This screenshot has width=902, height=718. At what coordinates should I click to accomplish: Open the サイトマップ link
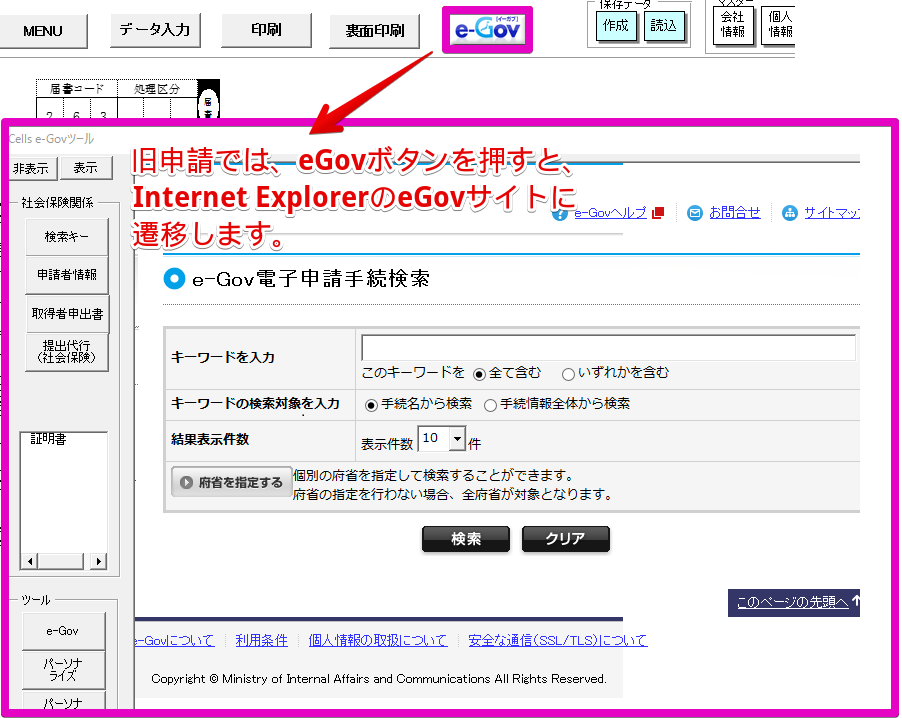[832, 213]
